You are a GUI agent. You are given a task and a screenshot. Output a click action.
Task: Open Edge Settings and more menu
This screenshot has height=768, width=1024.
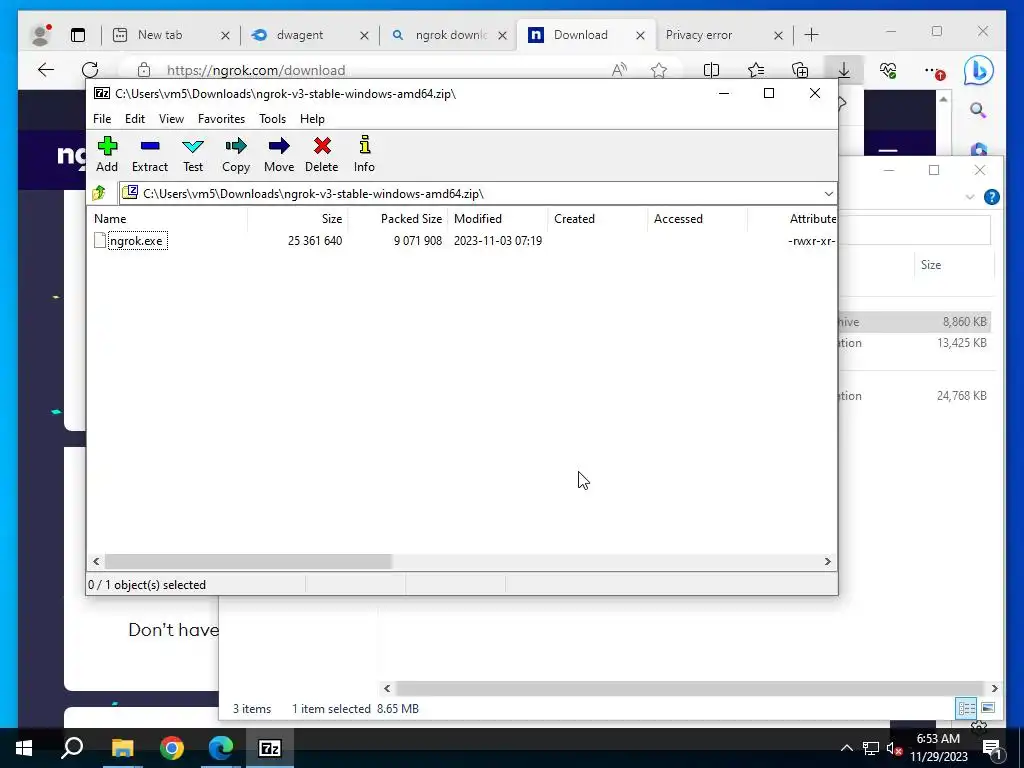tap(933, 71)
